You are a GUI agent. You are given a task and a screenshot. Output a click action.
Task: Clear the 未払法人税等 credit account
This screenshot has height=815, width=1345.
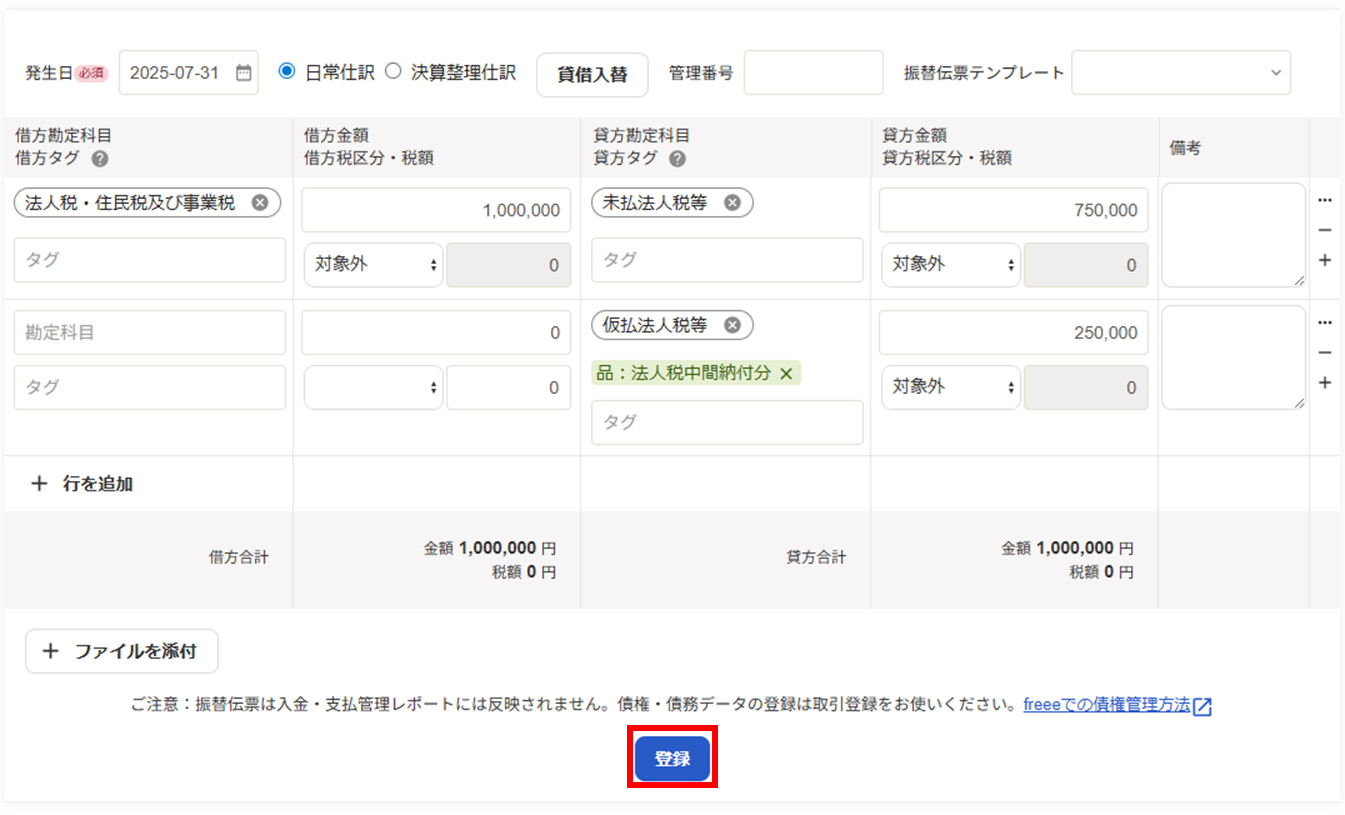pos(732,203)
